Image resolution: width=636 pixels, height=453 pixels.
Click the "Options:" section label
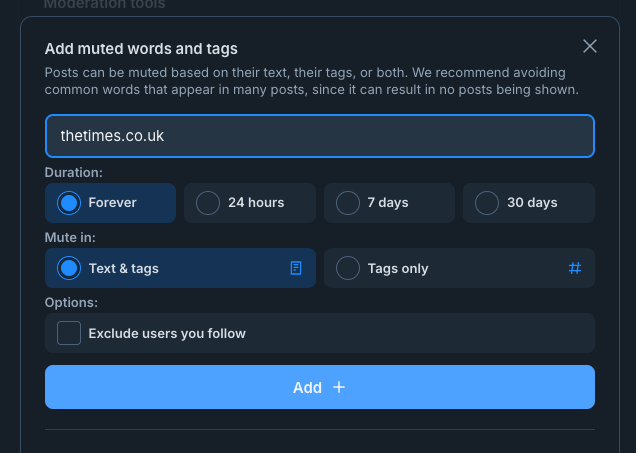(x=71, y=302)
